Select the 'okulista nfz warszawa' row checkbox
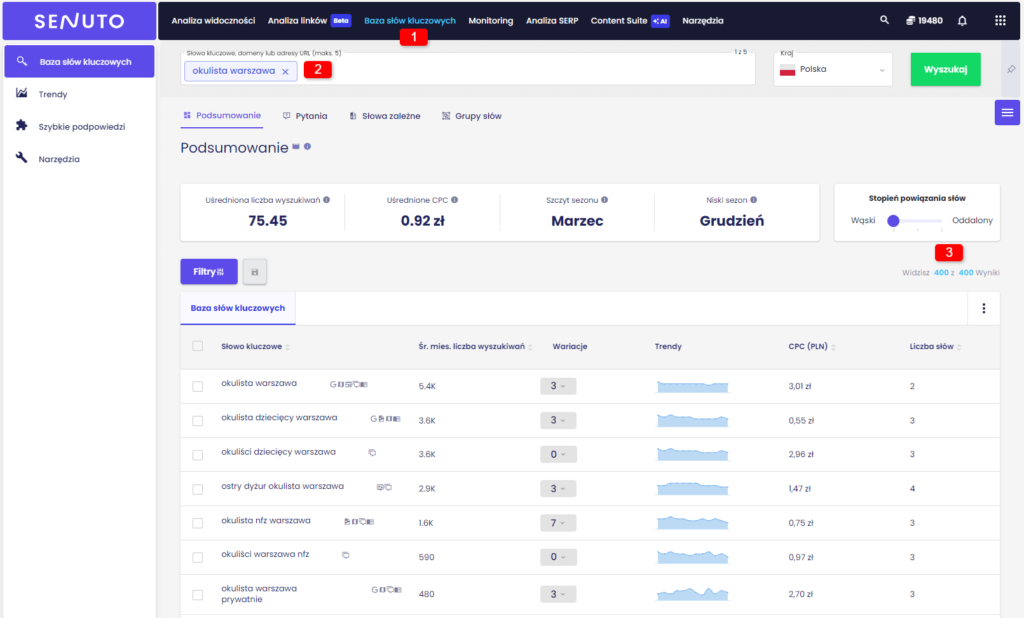The width and height of the screenshot is (1024, 618). (x=198, y=522)
